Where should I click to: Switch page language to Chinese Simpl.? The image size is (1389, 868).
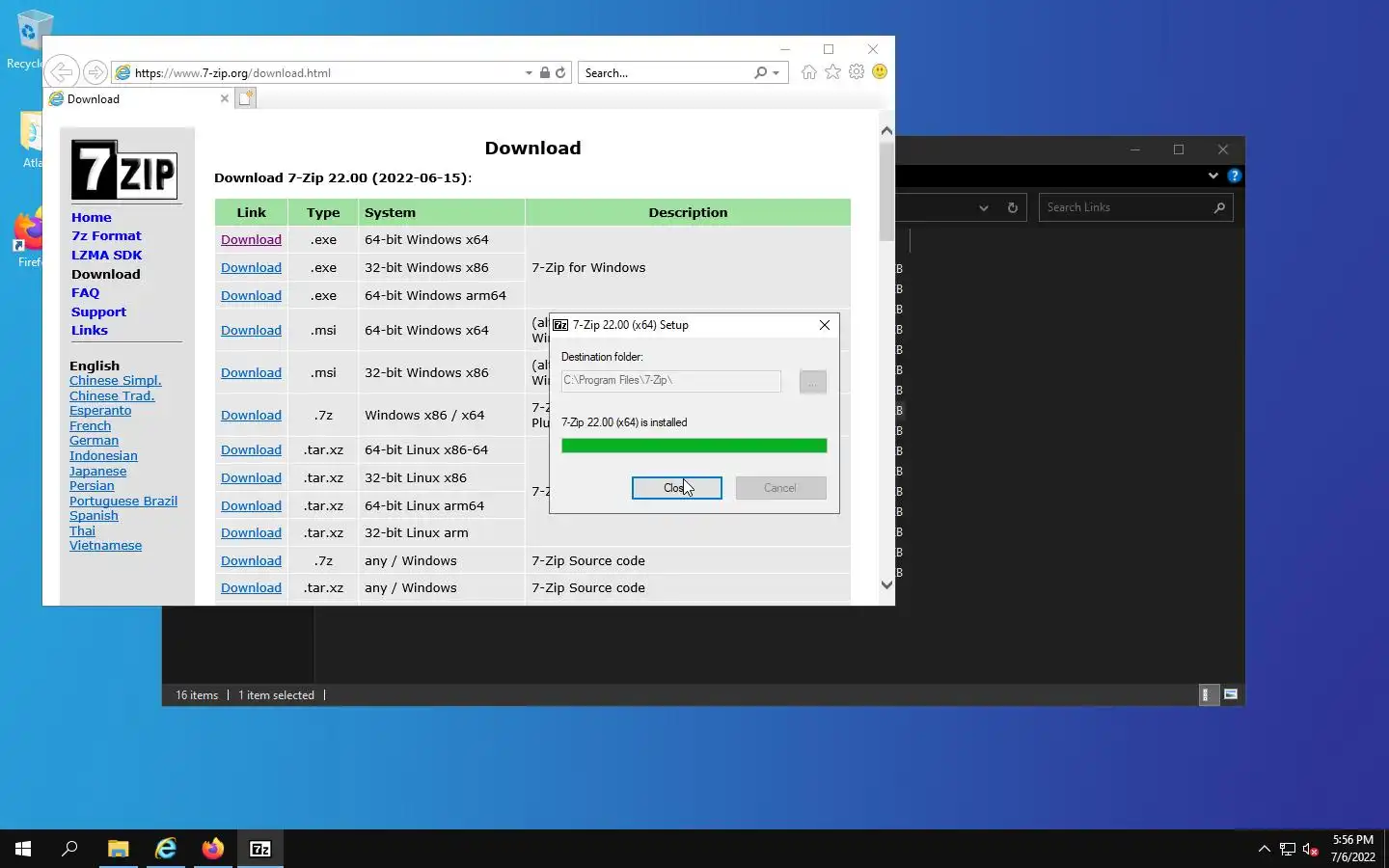point(116,380)
